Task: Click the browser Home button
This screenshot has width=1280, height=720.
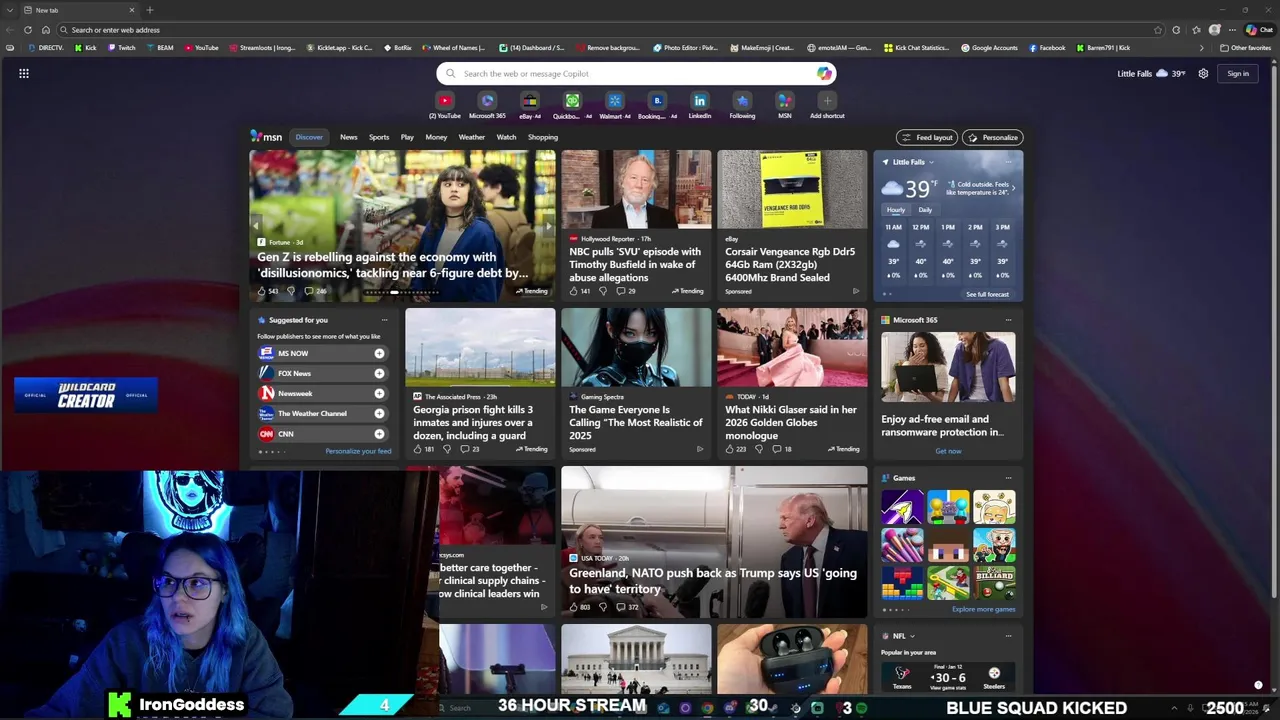Action: click(x=45, y=30)
